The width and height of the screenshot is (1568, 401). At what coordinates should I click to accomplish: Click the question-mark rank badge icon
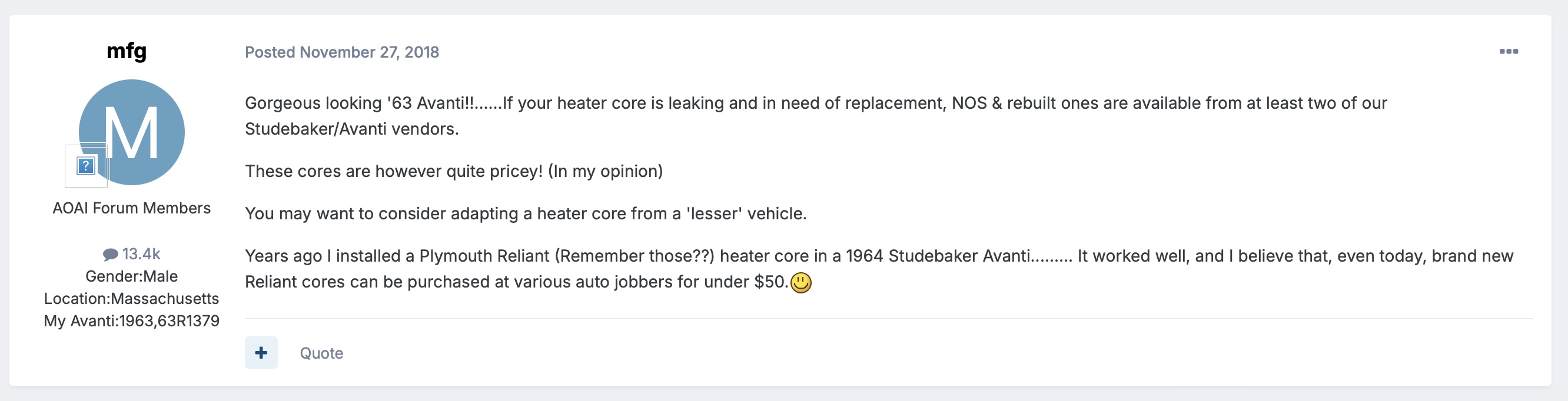(86, 165)
